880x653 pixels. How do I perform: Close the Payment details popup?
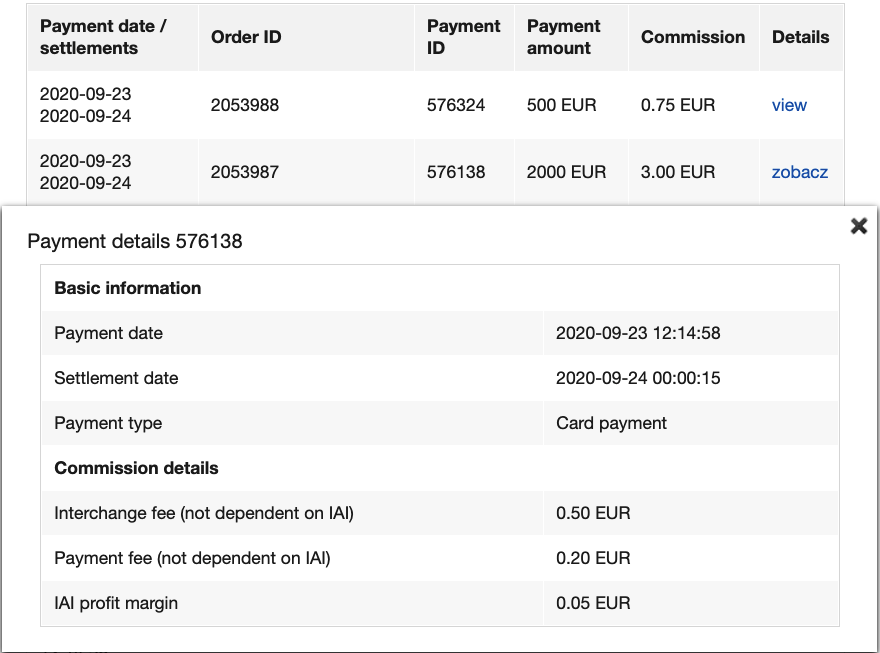tap(858, 226)
